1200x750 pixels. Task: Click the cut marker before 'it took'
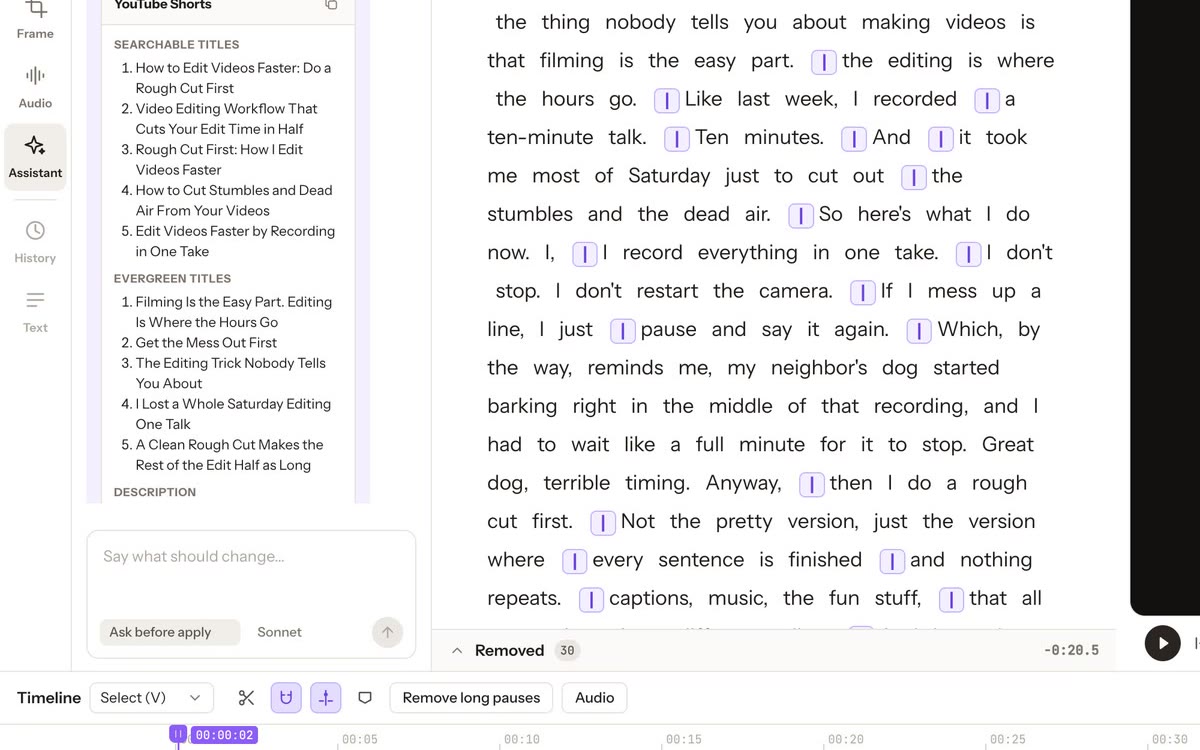pyautogui.click(x=941, y=139)
